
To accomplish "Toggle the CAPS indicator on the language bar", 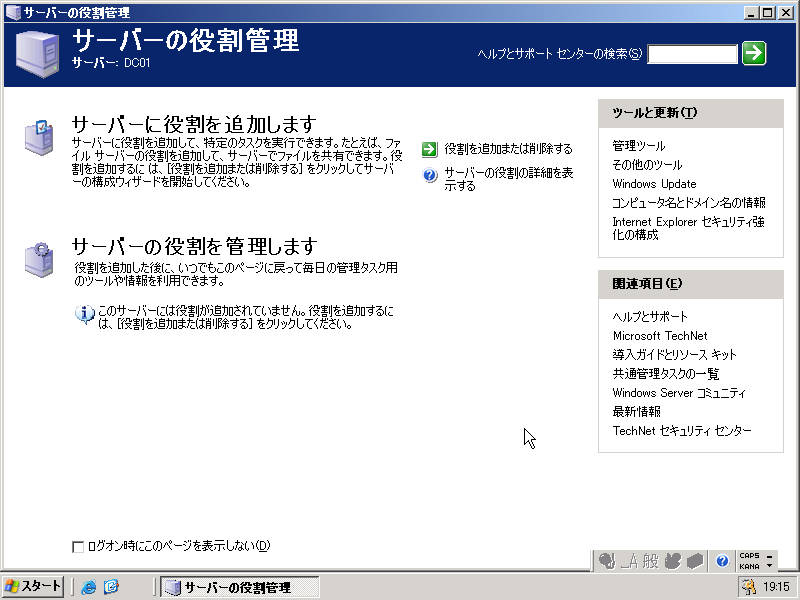I will point(749,556).
